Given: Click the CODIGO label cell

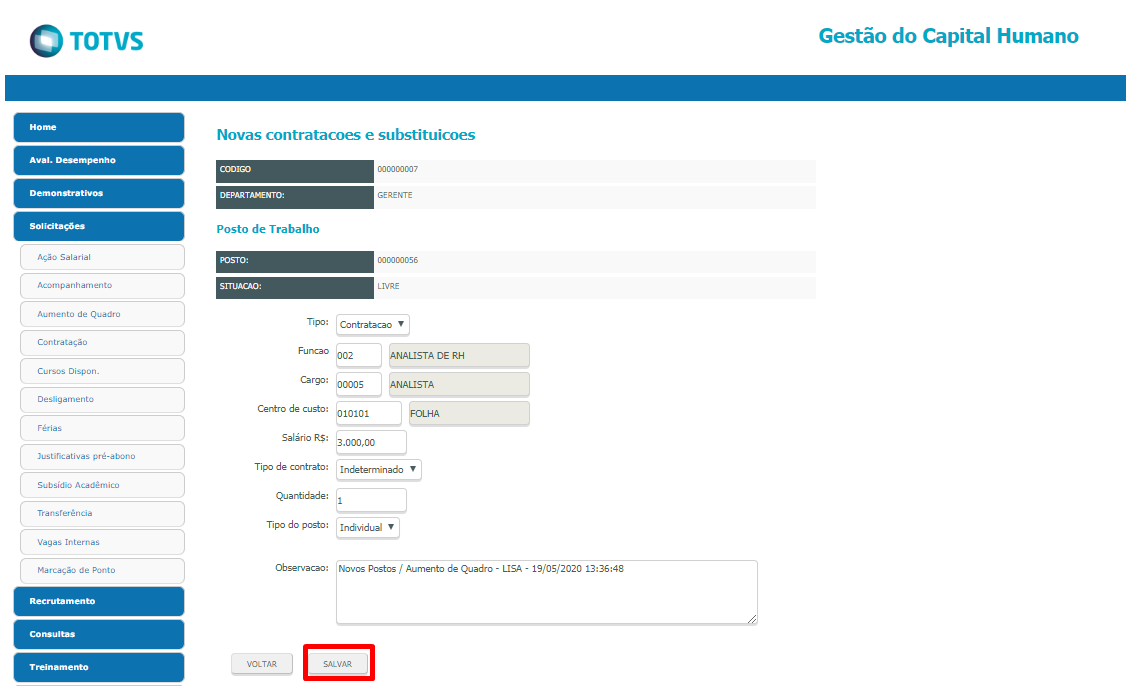Looking at the screenshot, I should click(x=294, y=171).
